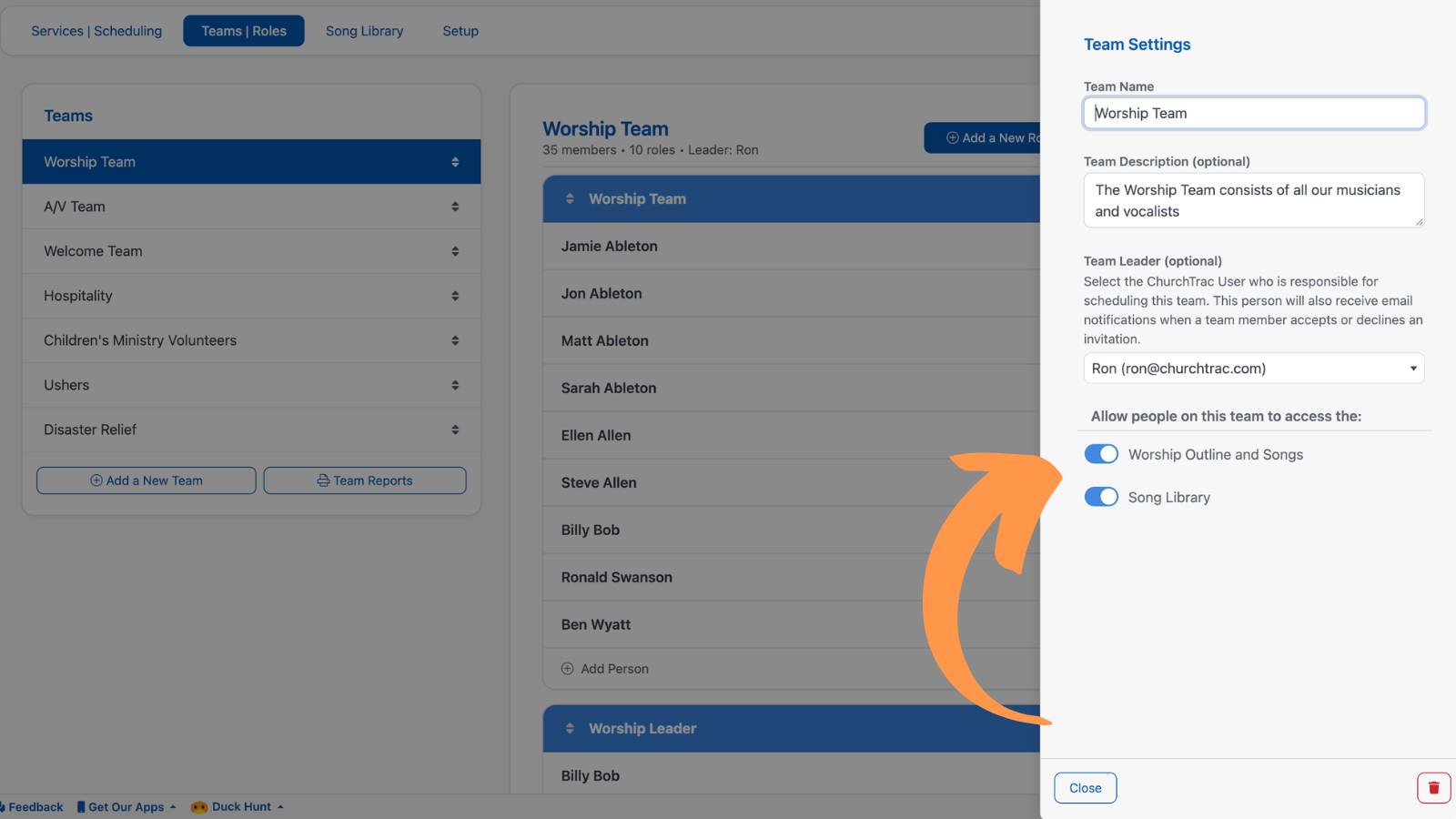This screenshot has height=819, width=1456.
Task: Click the plus icon beside Add Person
Action: (x=568, y=669)
